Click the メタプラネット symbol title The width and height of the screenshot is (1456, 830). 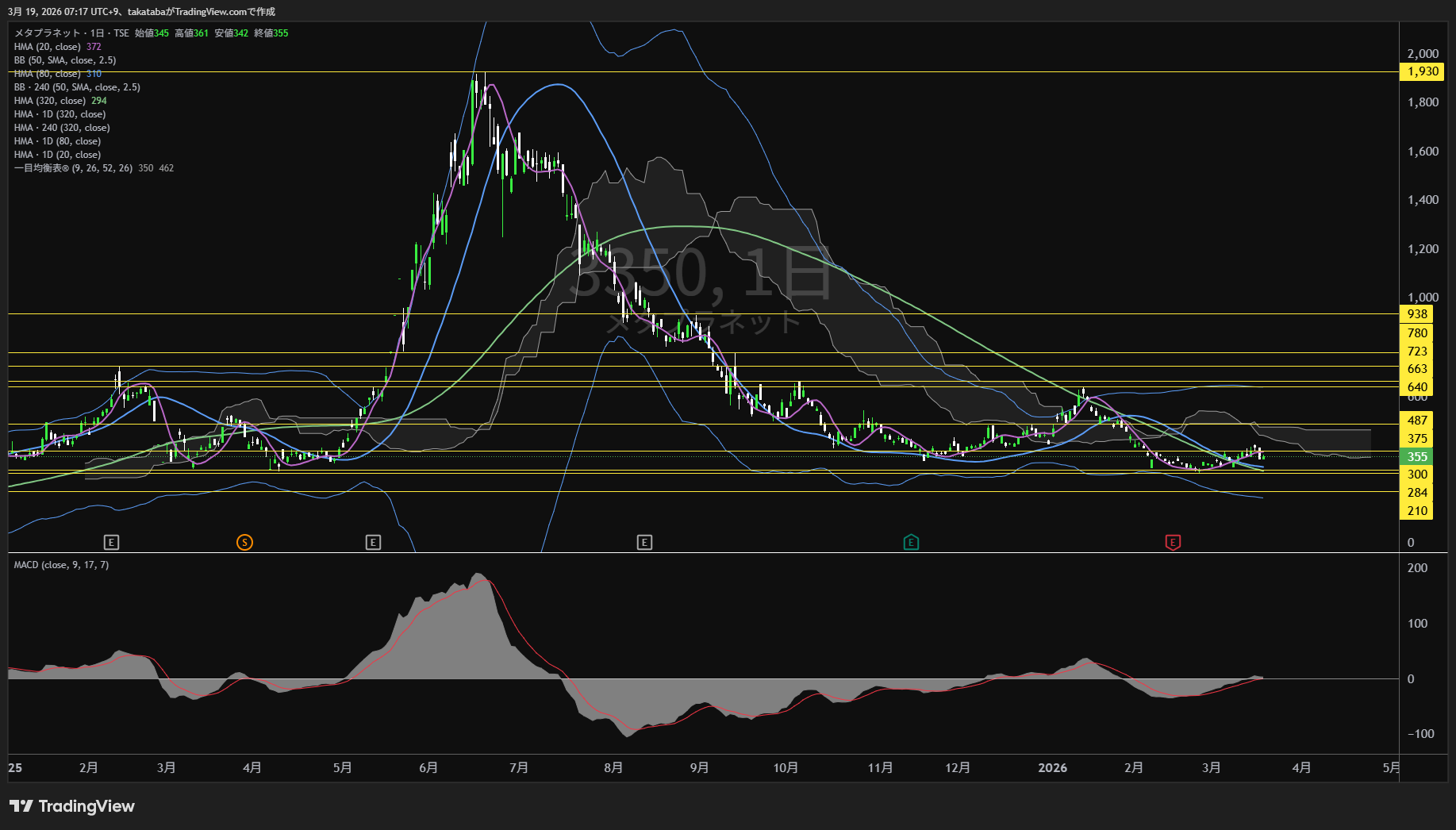48,33
